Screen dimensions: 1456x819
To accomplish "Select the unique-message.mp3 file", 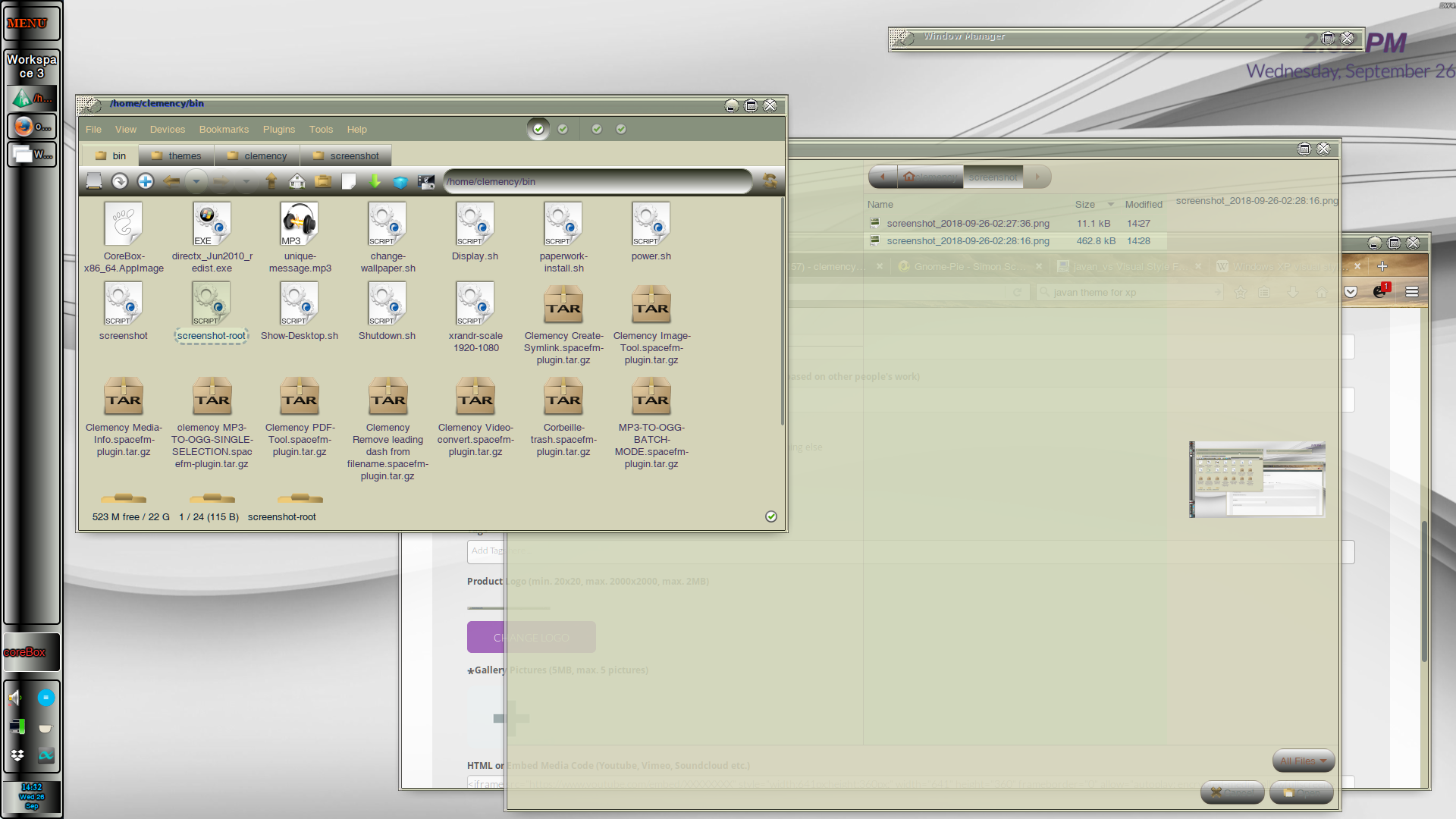I will point(300,237).
